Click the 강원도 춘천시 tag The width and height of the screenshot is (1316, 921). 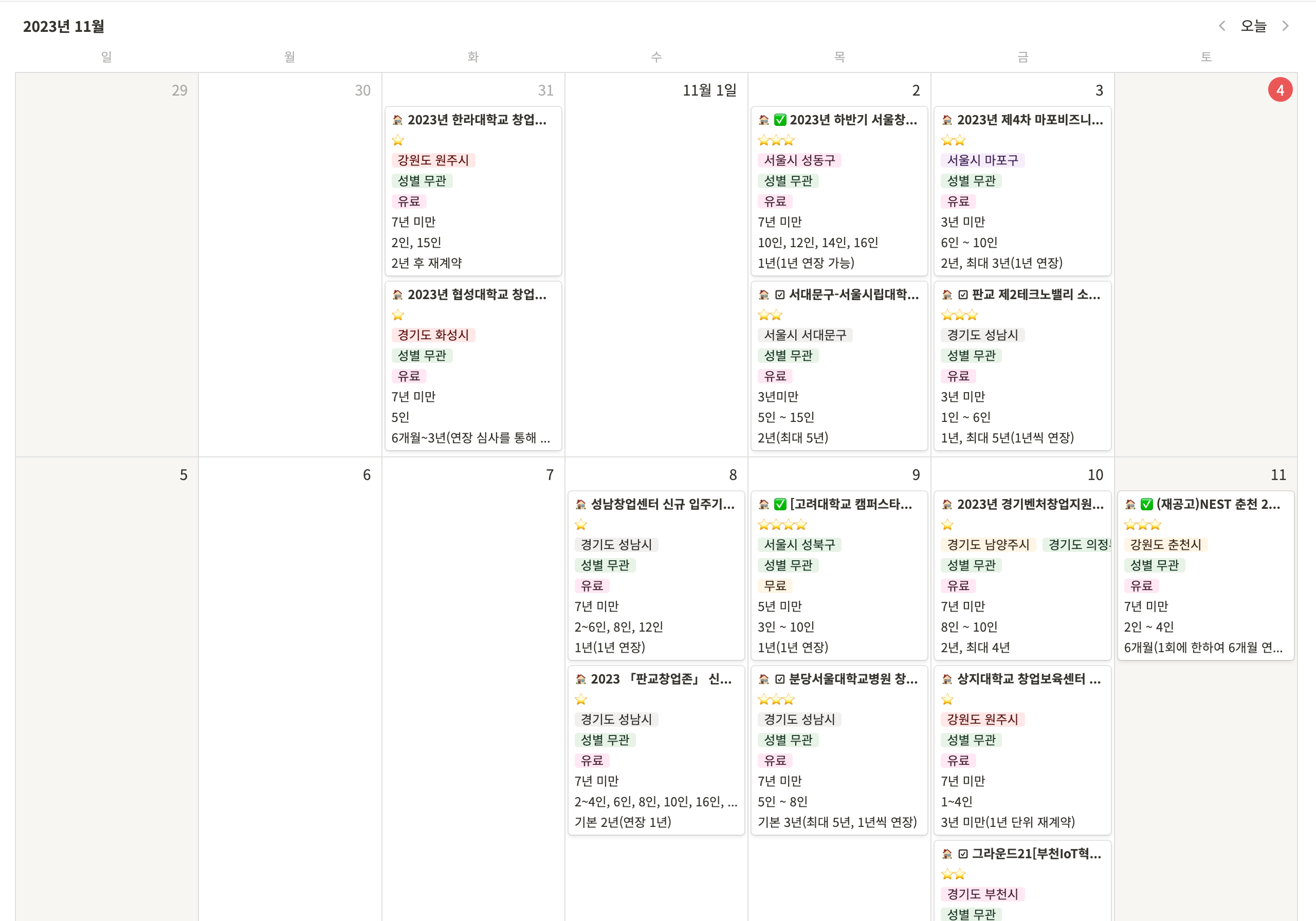[1166, 545]
